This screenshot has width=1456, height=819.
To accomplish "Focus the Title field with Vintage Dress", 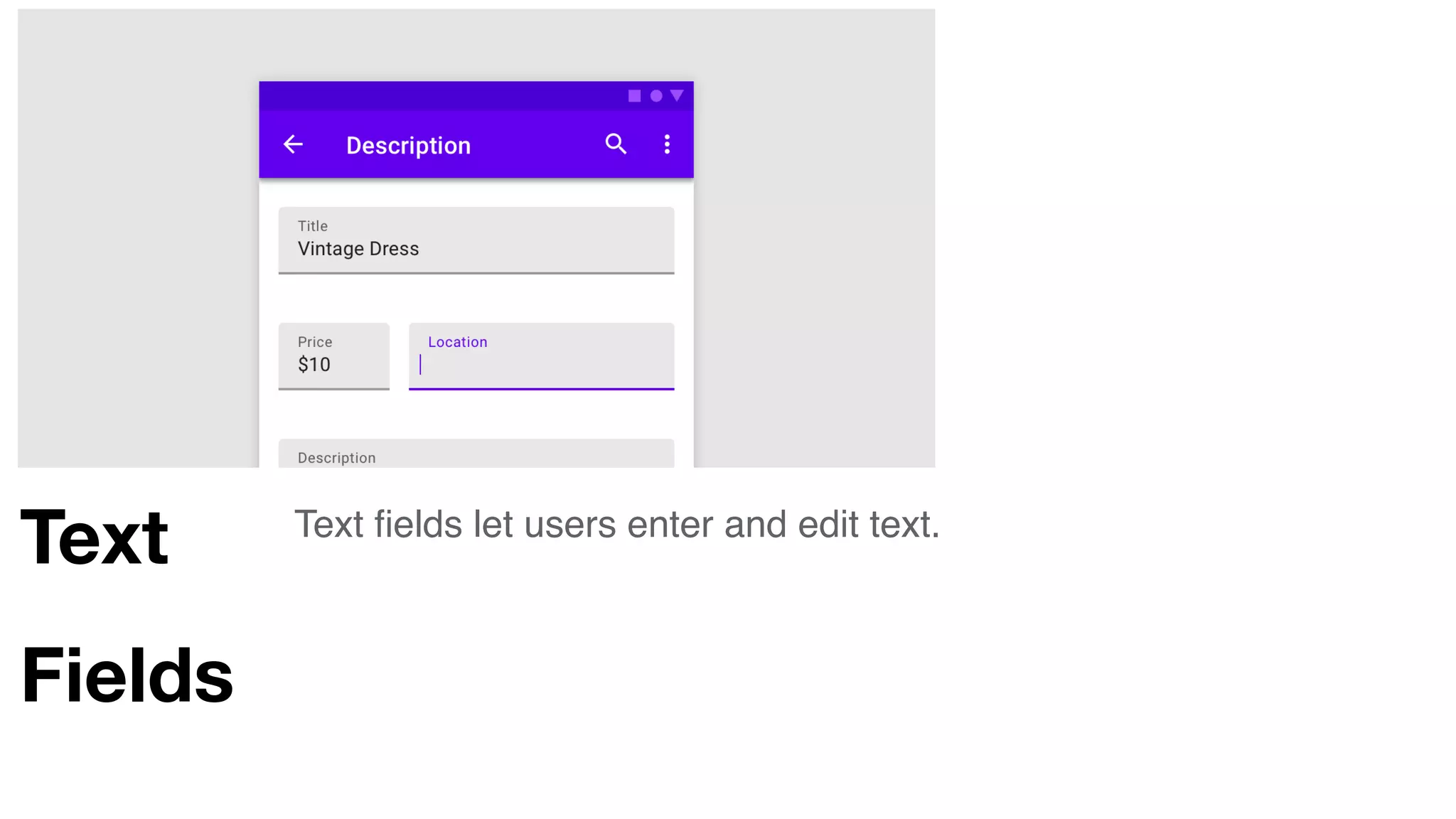I will (476, 240).
